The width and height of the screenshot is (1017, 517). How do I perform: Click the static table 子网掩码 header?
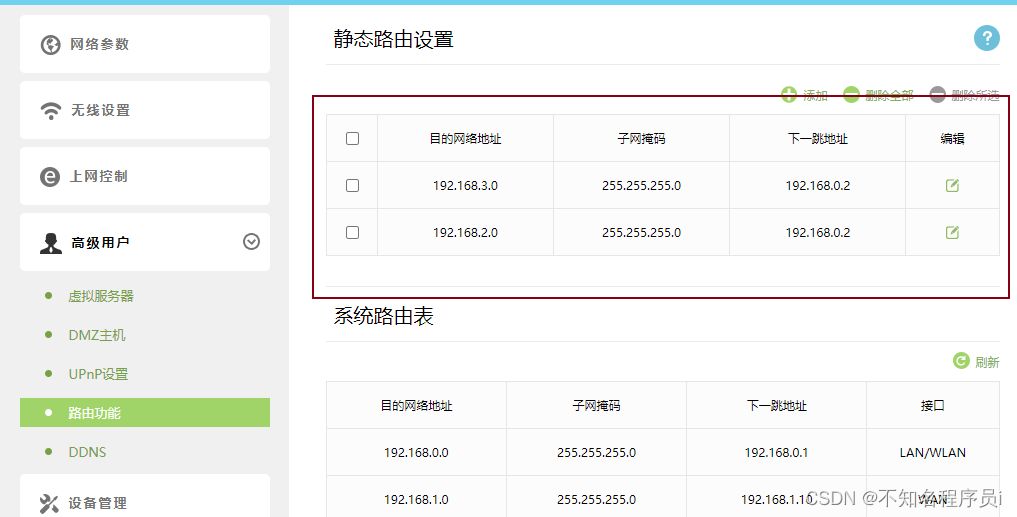pyautogui.click(x=641, y=138)
